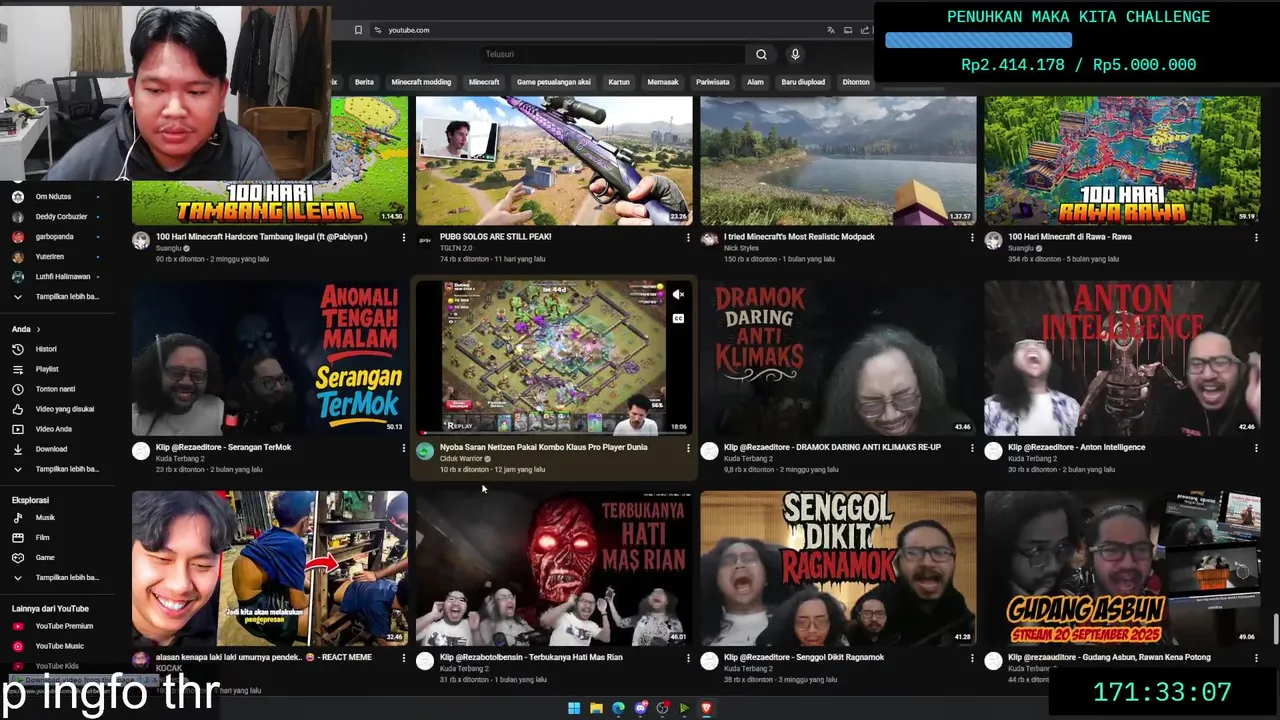
Task: Open Video yang disukai in sidebar
Action: [64, 409]
